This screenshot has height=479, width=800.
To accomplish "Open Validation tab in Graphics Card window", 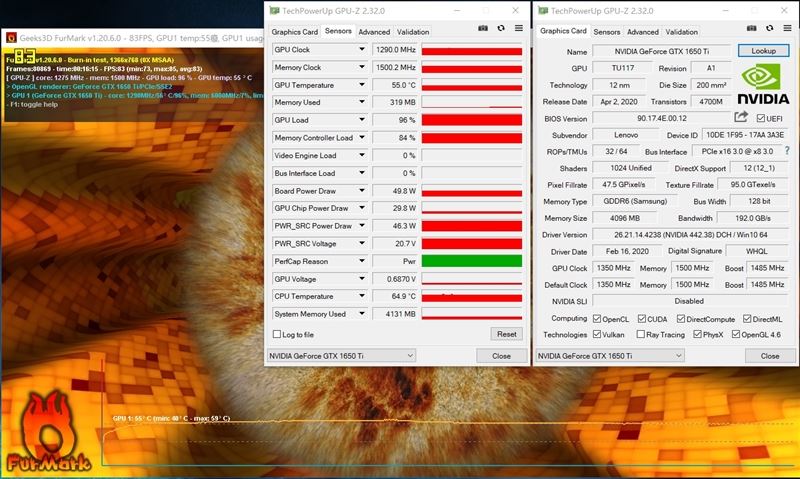I will [x=681, y=32].
